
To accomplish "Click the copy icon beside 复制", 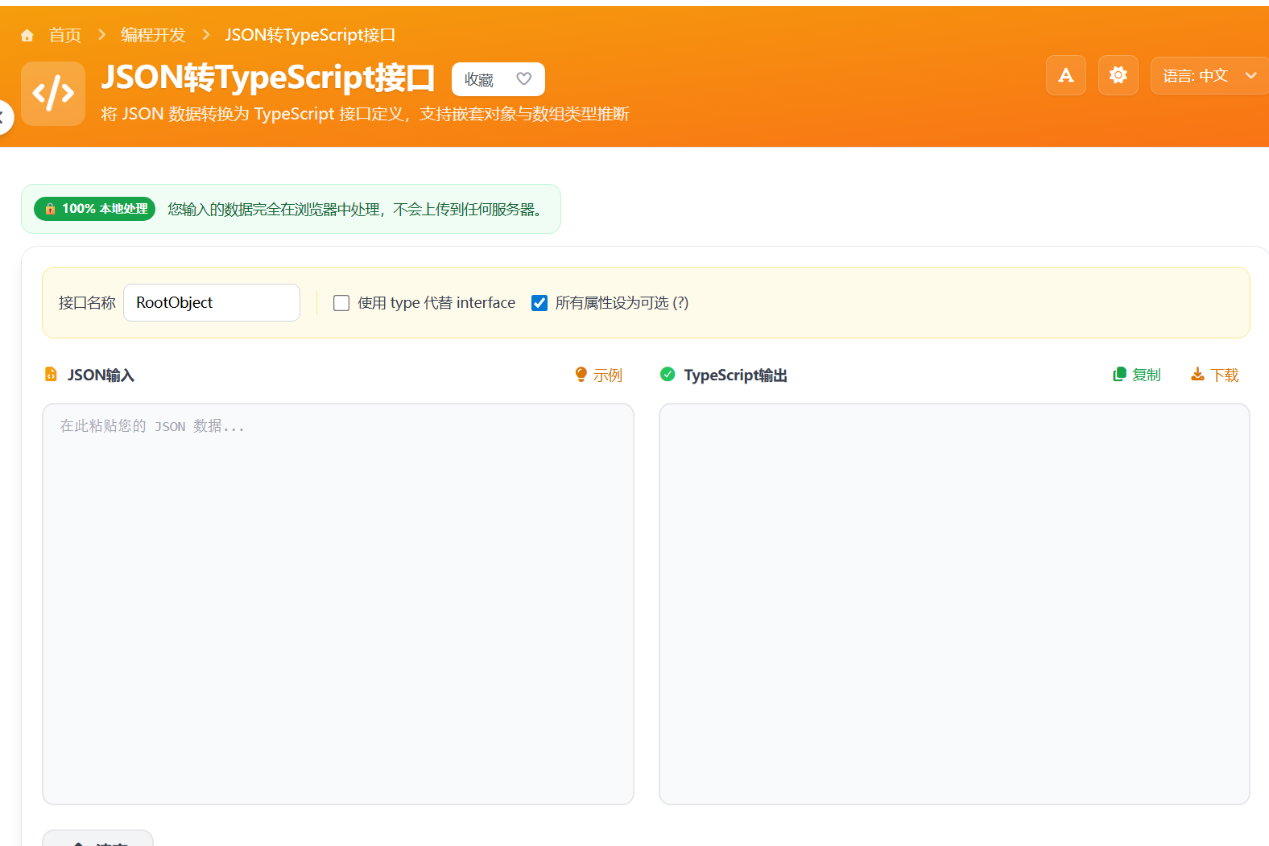I will pos(1120,374).
